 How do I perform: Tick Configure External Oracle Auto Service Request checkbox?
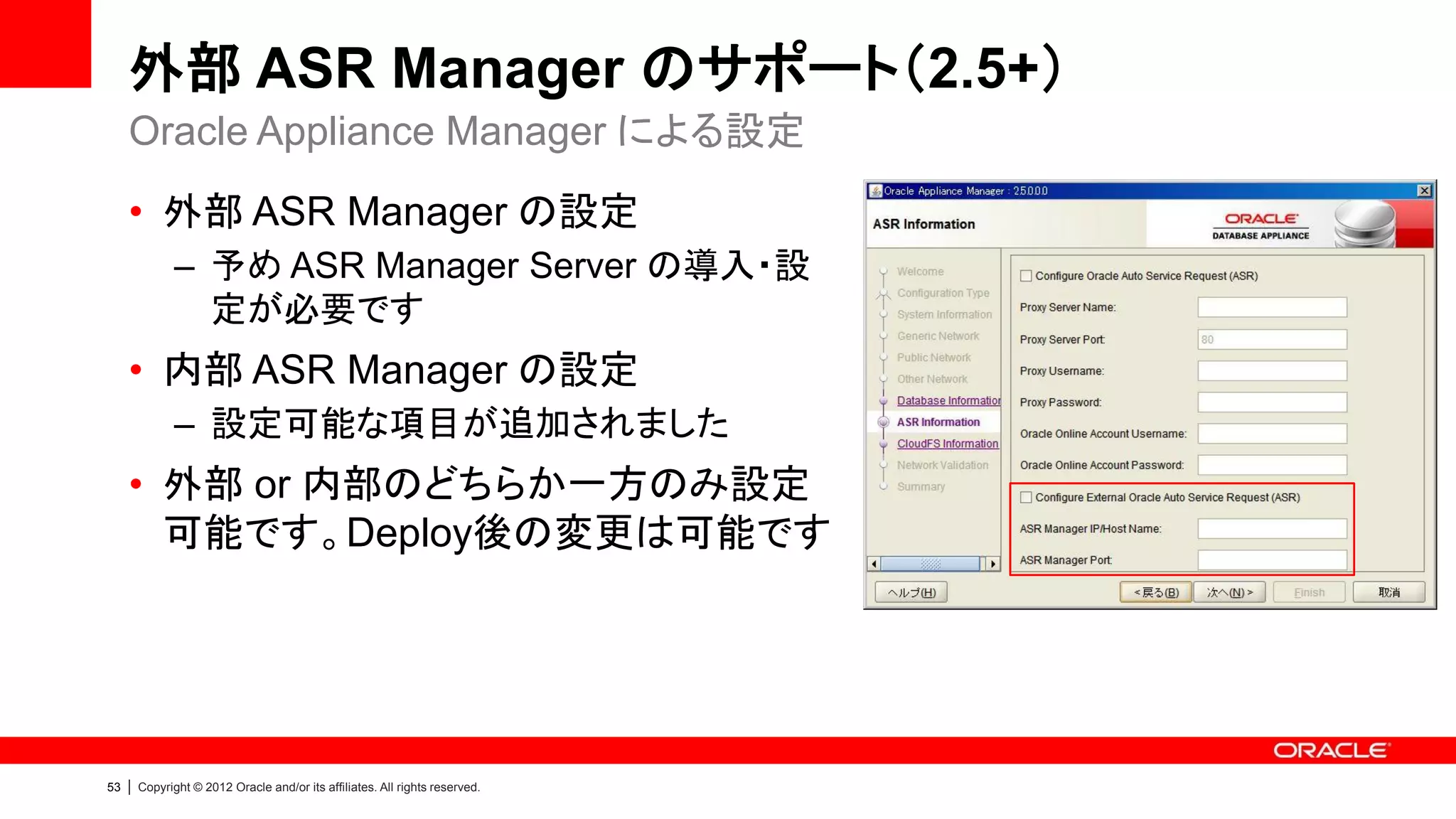coord(1026,498)
